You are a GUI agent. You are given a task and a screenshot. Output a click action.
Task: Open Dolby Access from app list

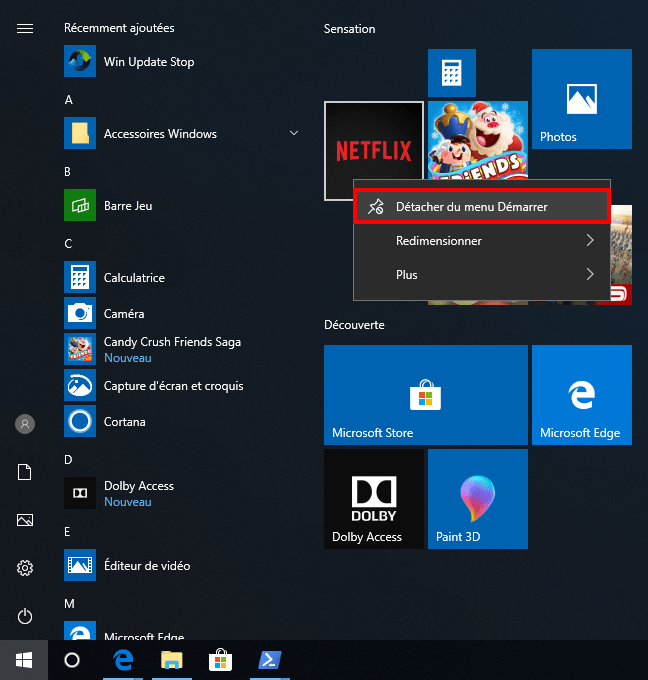pyautogui.click(x=182, y=493)
